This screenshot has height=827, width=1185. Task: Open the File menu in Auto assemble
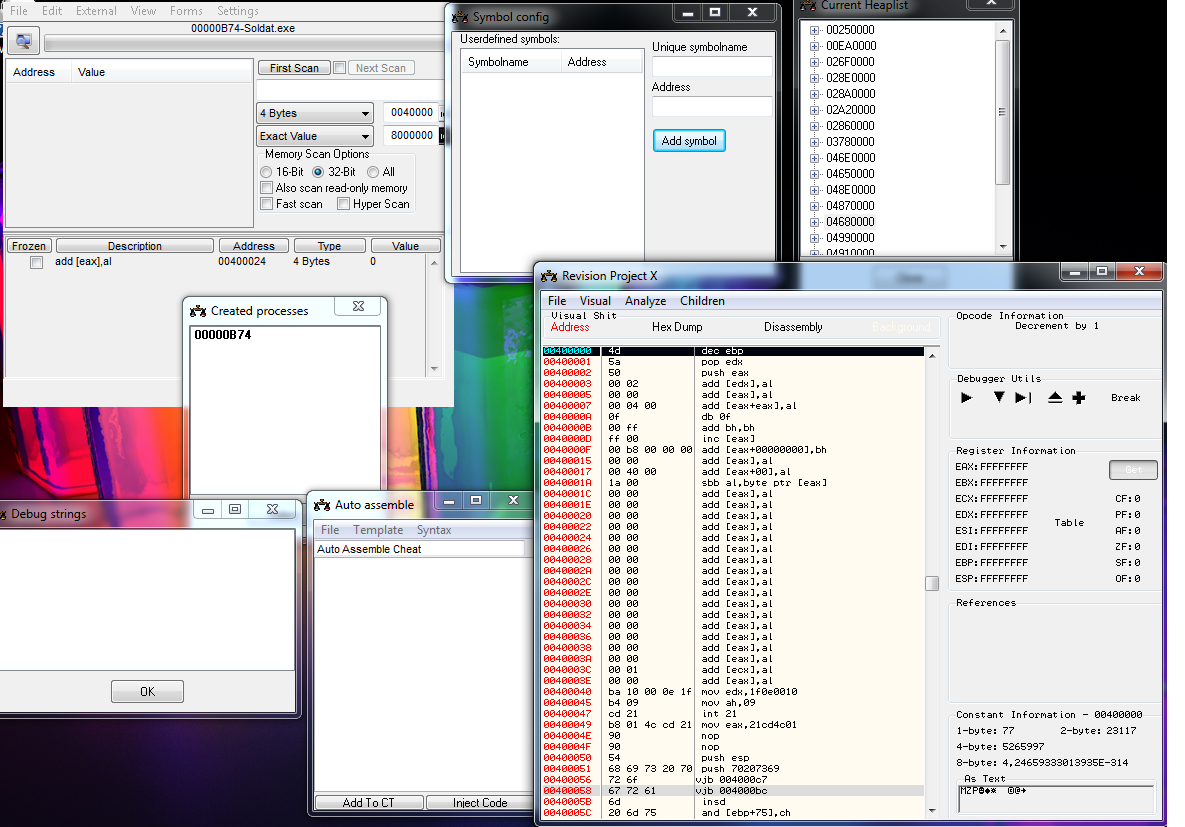(x=330, y=530)
